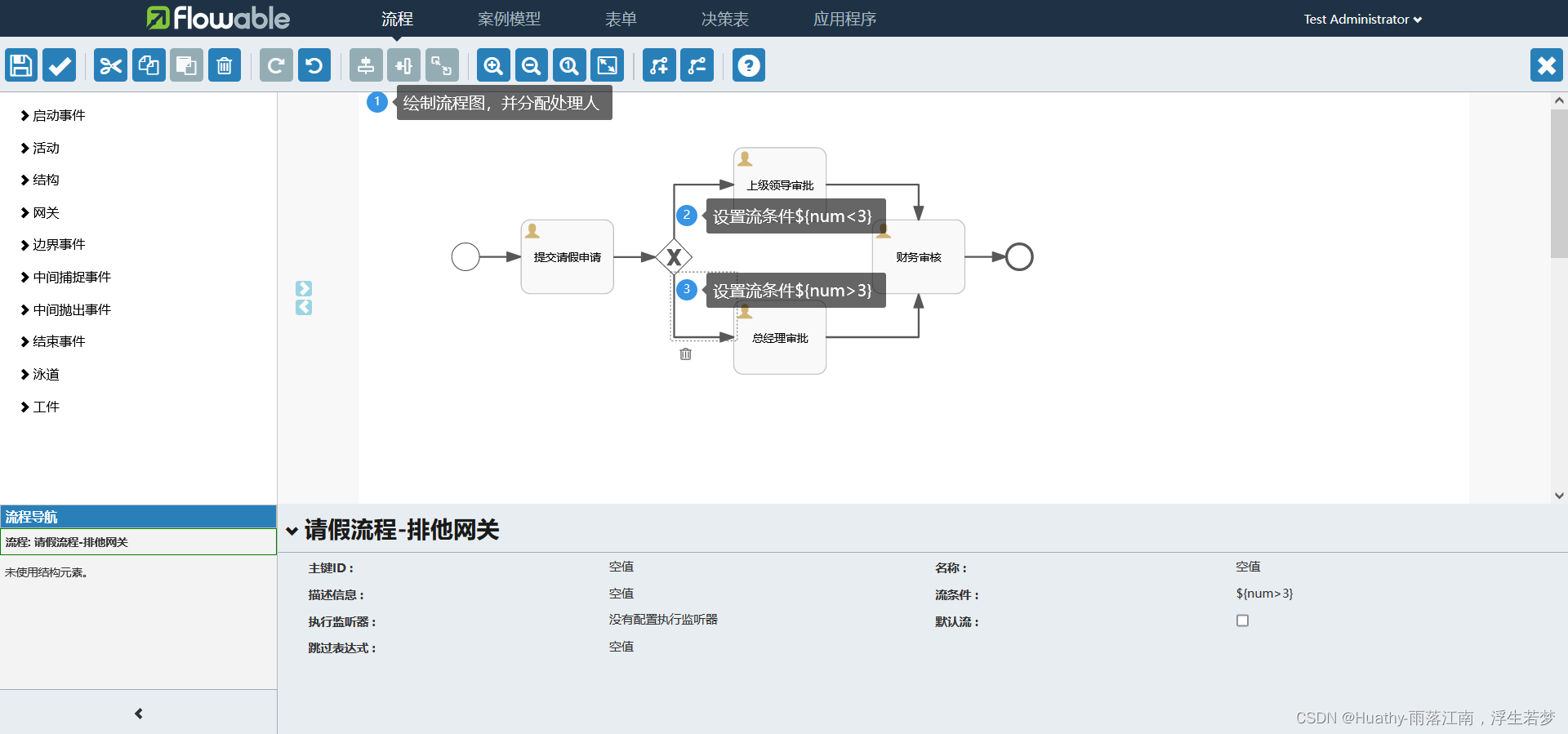
Task: Expand the 结构 palette group
Action: (x=40, y=180)
